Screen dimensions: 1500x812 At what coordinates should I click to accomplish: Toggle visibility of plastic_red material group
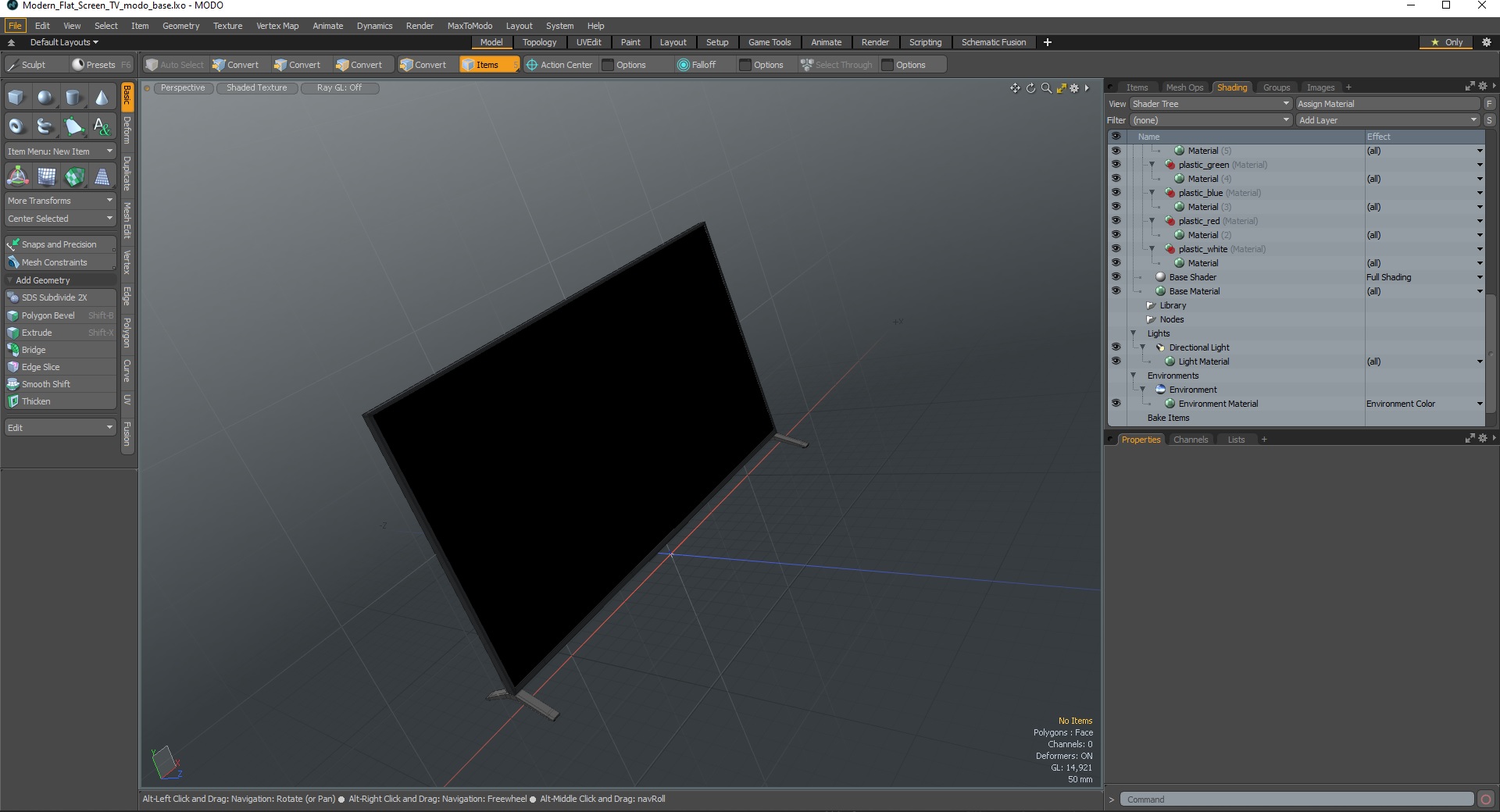coord(1116,221)
